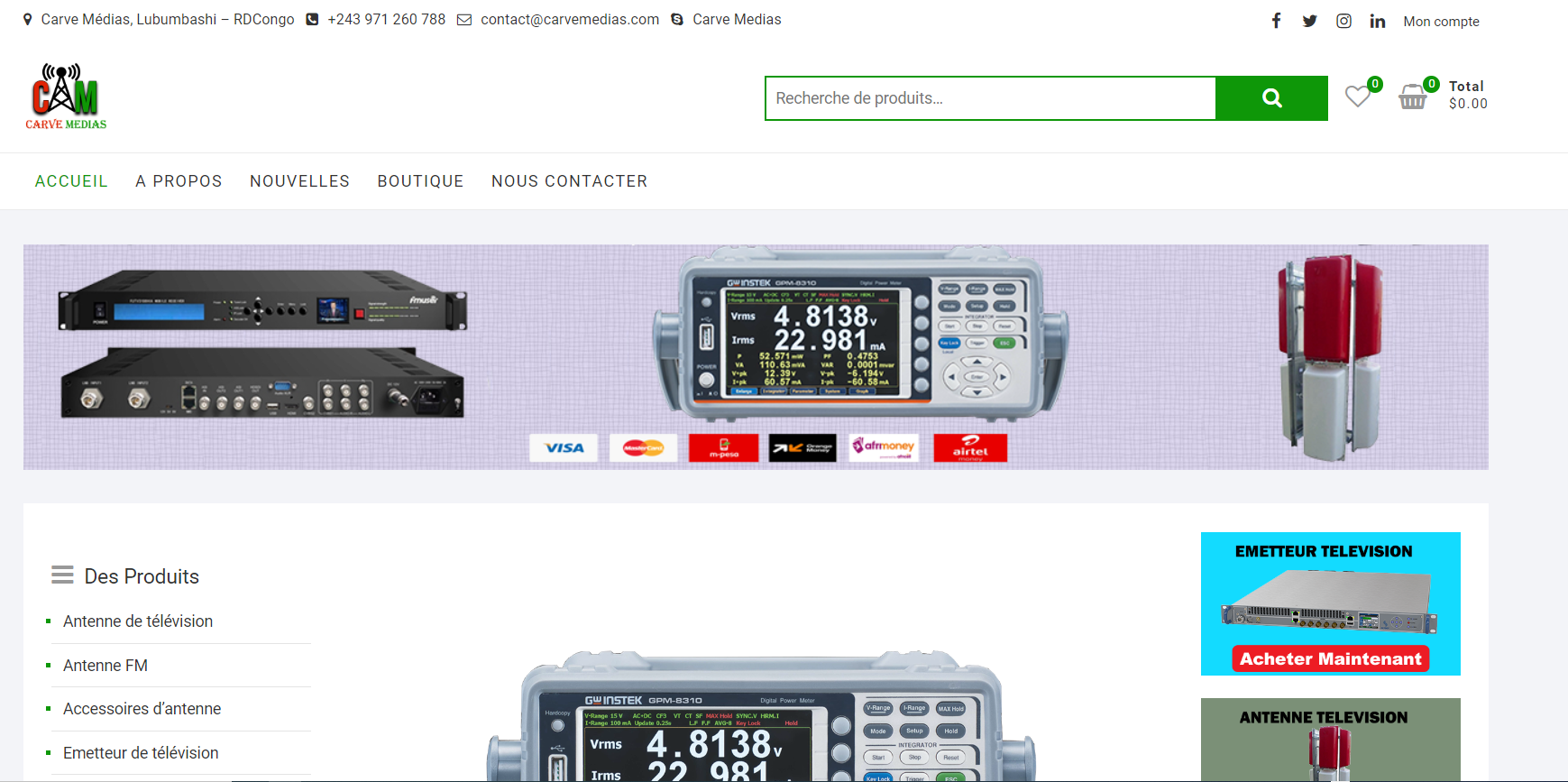
Task: Click the m-pesa payment logo
Action: [723, 447]
